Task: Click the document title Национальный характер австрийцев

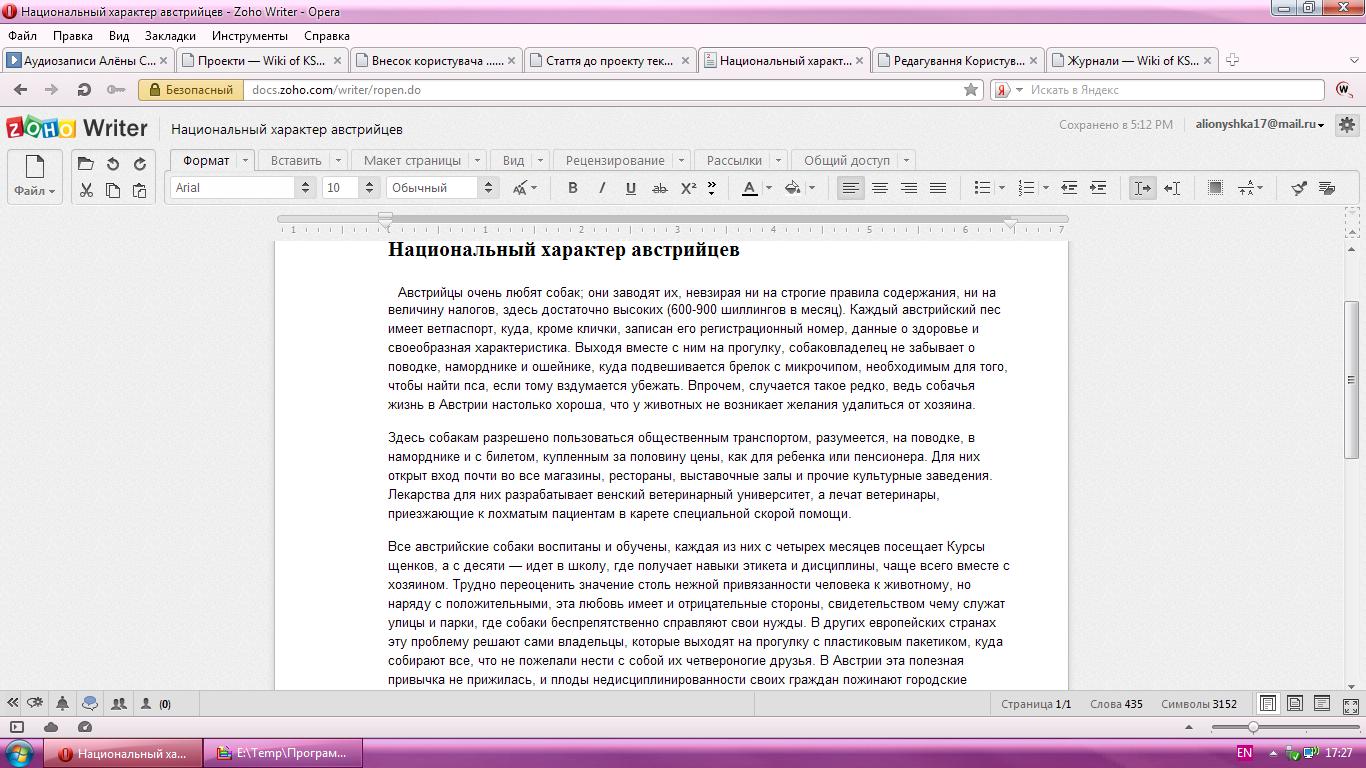Action: pos(287,129)
